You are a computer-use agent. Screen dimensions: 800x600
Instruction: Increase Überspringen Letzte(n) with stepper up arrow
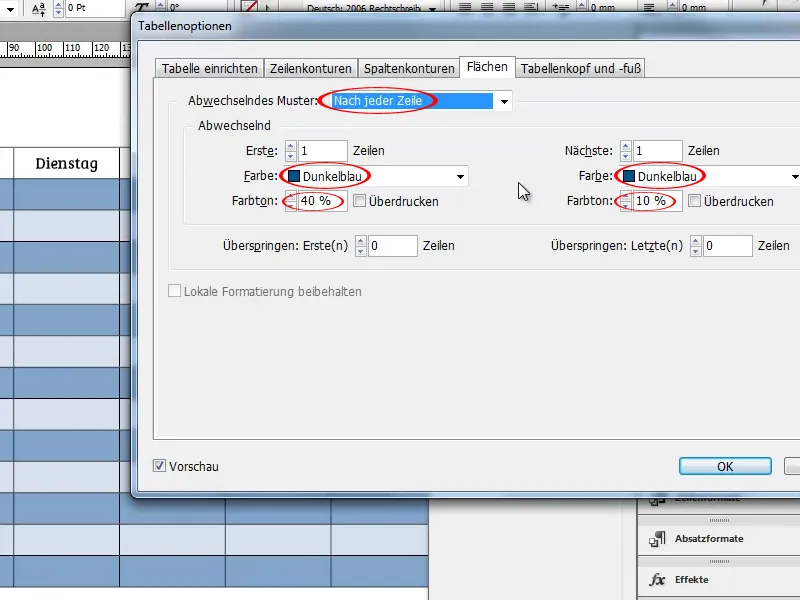(x=695, y=241)
